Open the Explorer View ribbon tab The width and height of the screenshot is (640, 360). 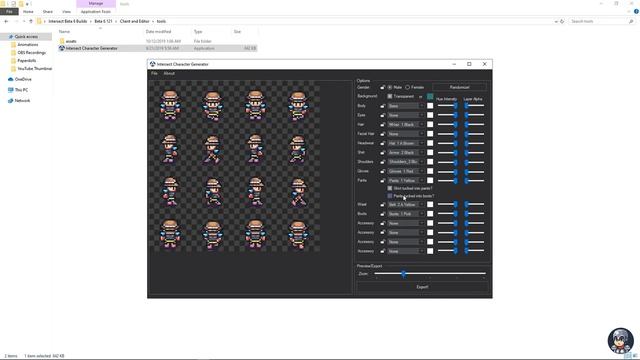click(x=66, y=11)
